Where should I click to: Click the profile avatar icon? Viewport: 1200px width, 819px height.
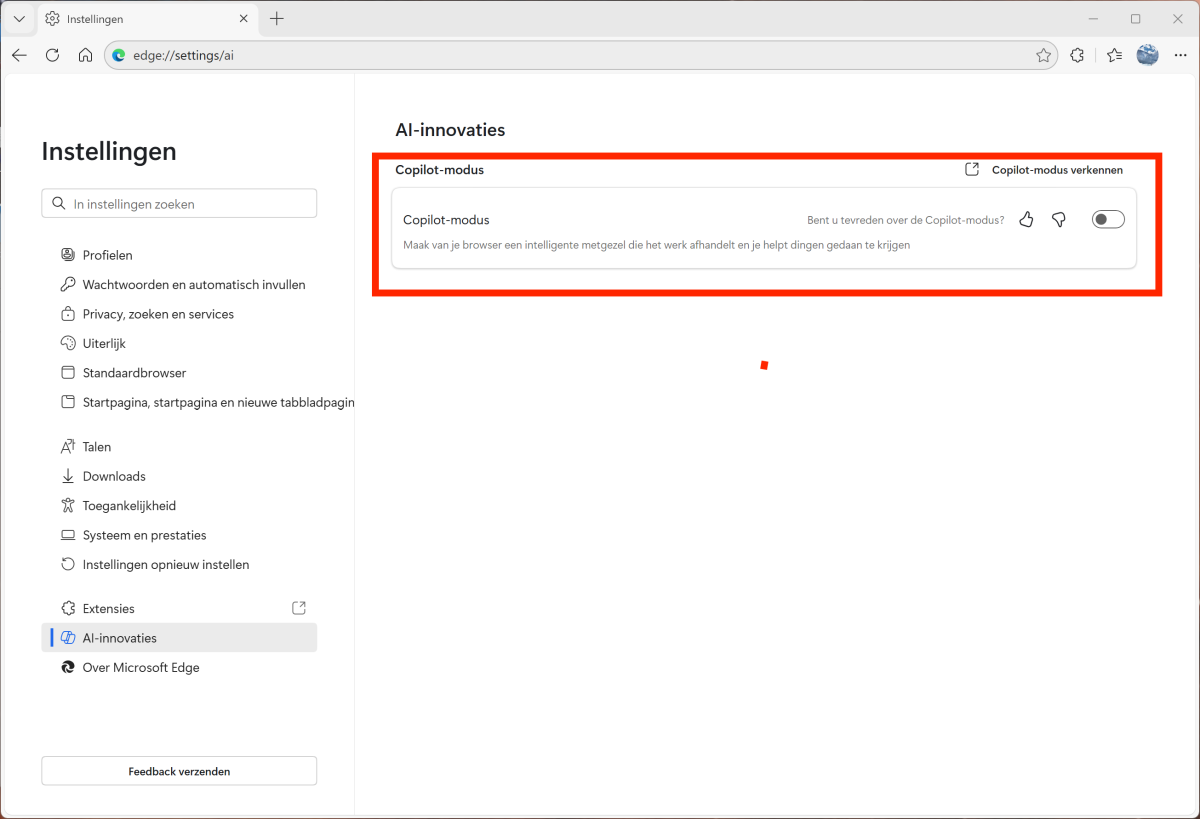(1147, 56)
